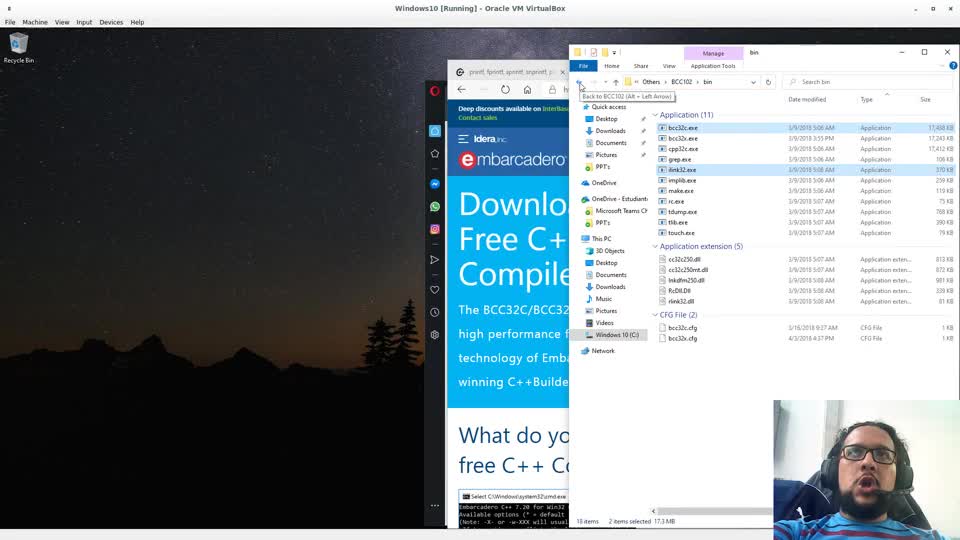Open VirtualBox Input menu
960x540 pixels.
[x=84, y=22]
